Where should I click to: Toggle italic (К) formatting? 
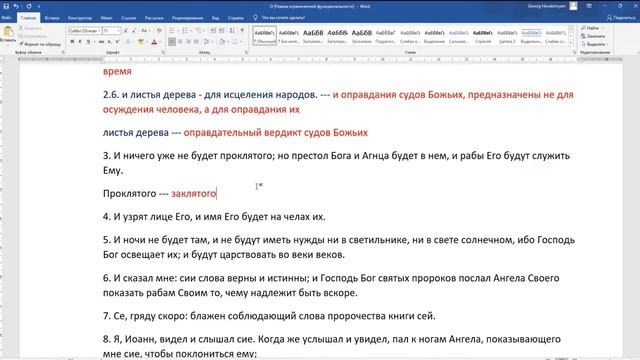click(80, 42)
